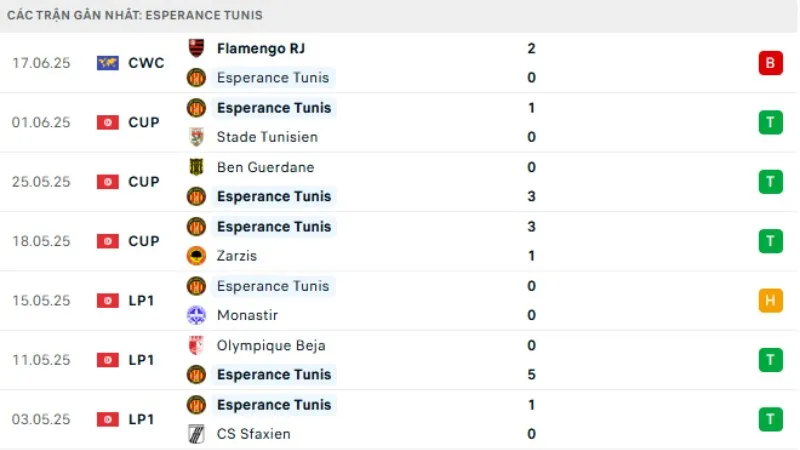Click the Tunisia flag on 25.05.25 row

pos(108,182)
